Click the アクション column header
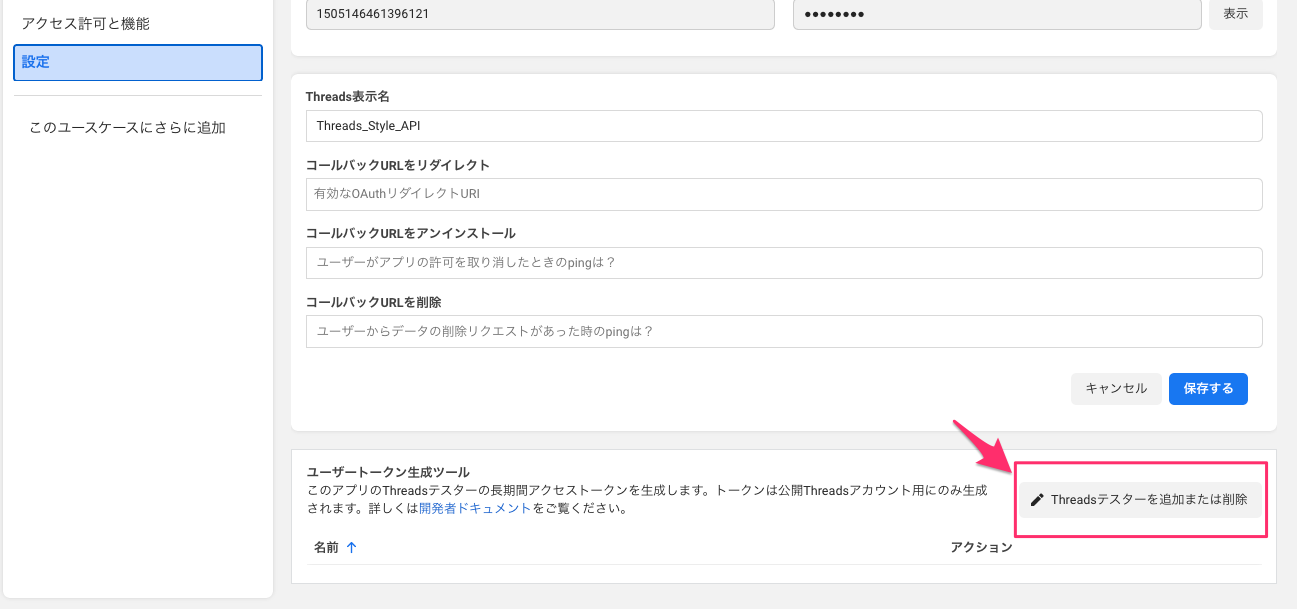This screenshot has height=609, width=1297. (981, 547)
